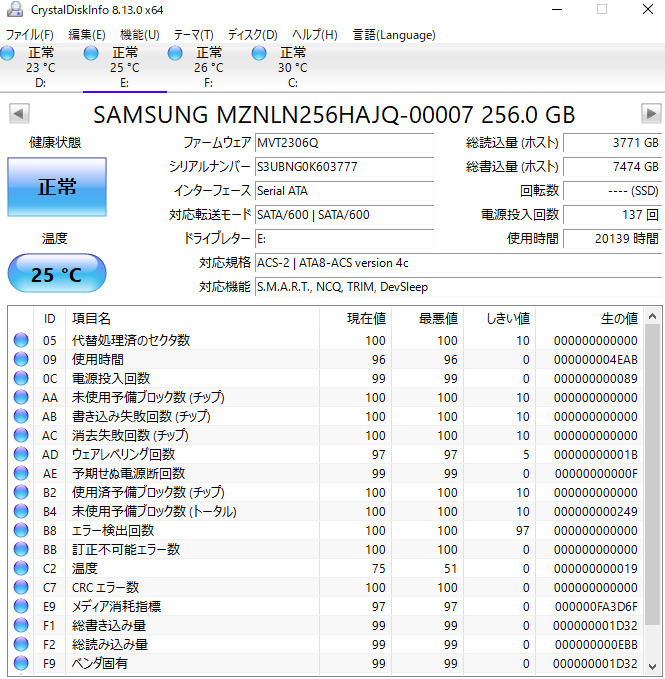Click the scrollbar up arrow
This screenshot has width=665, height=679.
click(x=652, y=317)
